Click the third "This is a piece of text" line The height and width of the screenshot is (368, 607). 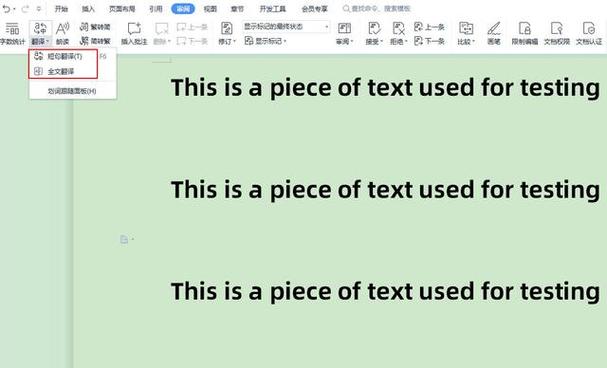[386, 292]
